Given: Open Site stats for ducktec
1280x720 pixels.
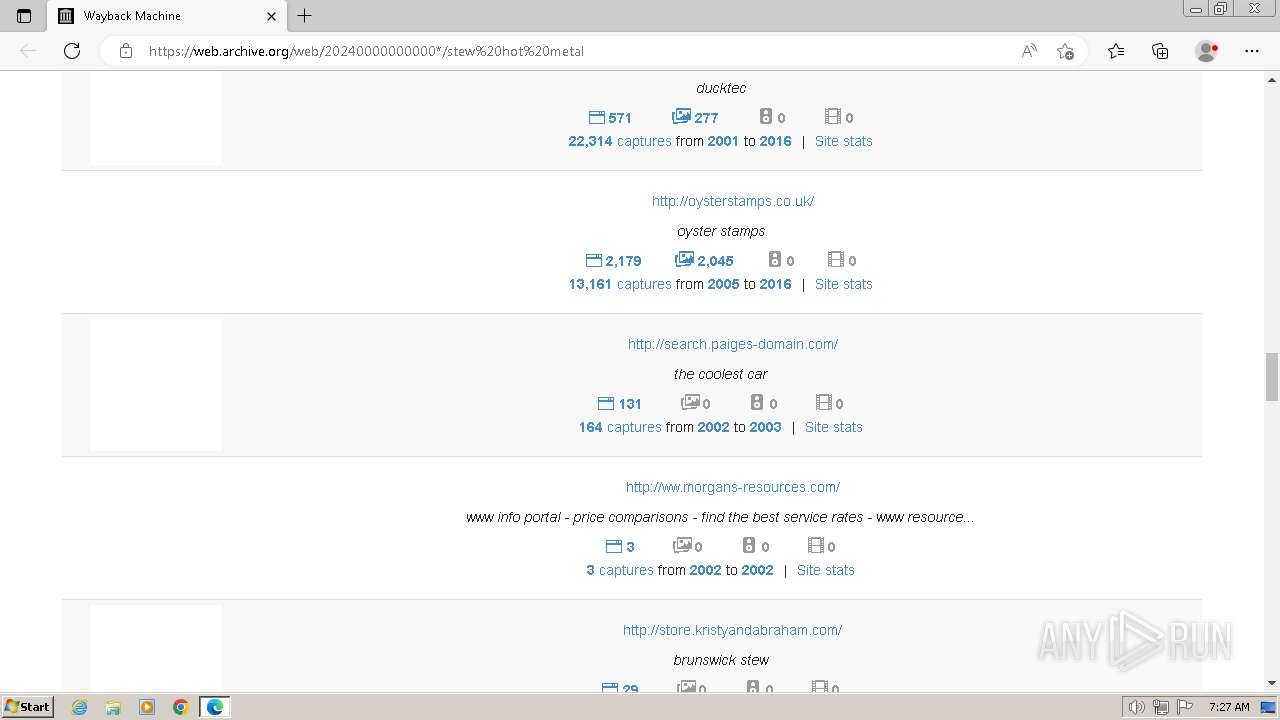Looking at the screenshot, I should click(843, 141).
